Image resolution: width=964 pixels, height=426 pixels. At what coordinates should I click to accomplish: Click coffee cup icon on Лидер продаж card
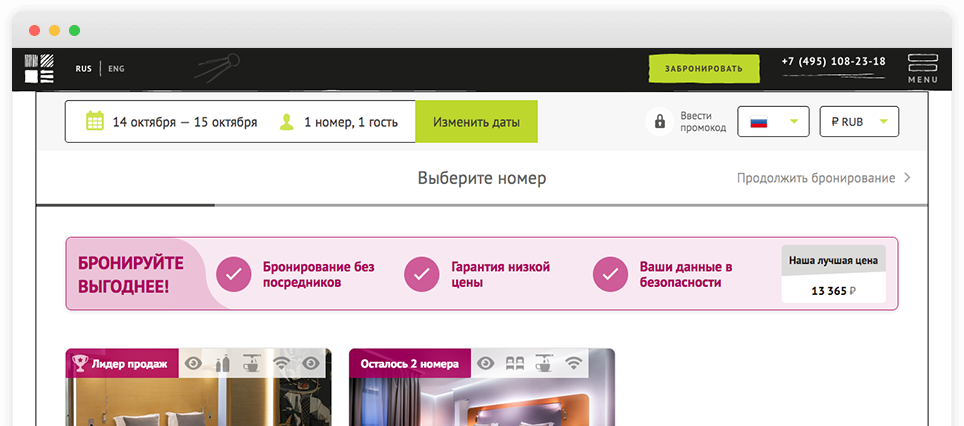click(x=251, y=363)
